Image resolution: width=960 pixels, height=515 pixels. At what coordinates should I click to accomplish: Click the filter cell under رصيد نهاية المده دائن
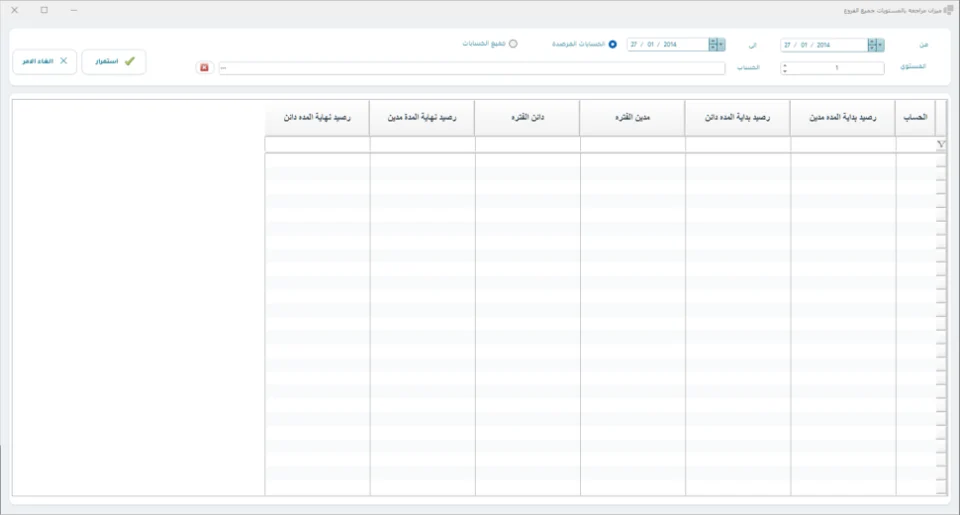317,145
